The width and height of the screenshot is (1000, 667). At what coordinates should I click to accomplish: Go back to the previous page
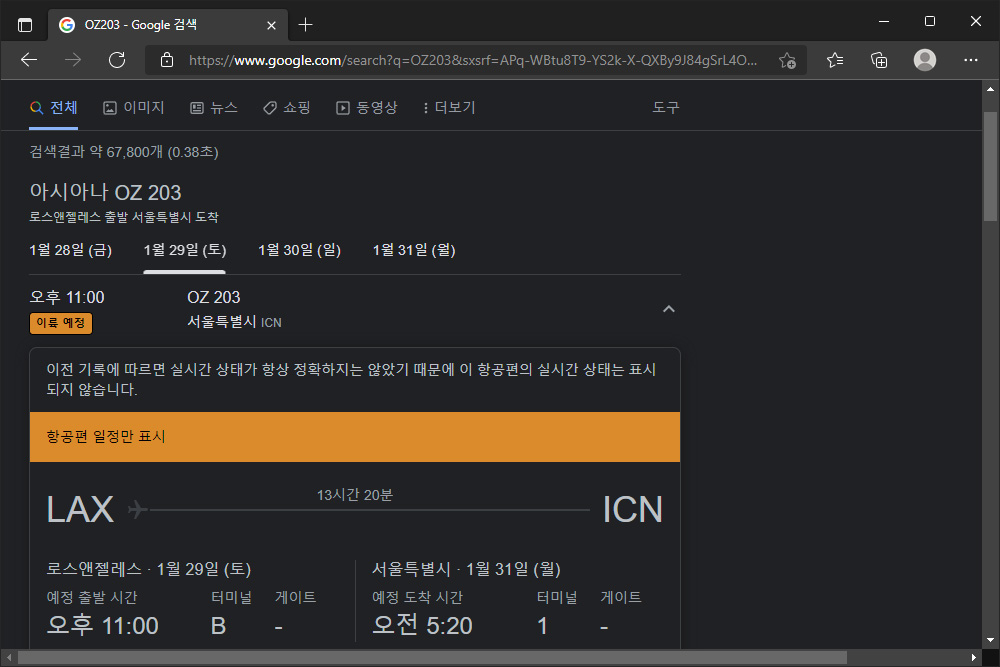(29, 60)
